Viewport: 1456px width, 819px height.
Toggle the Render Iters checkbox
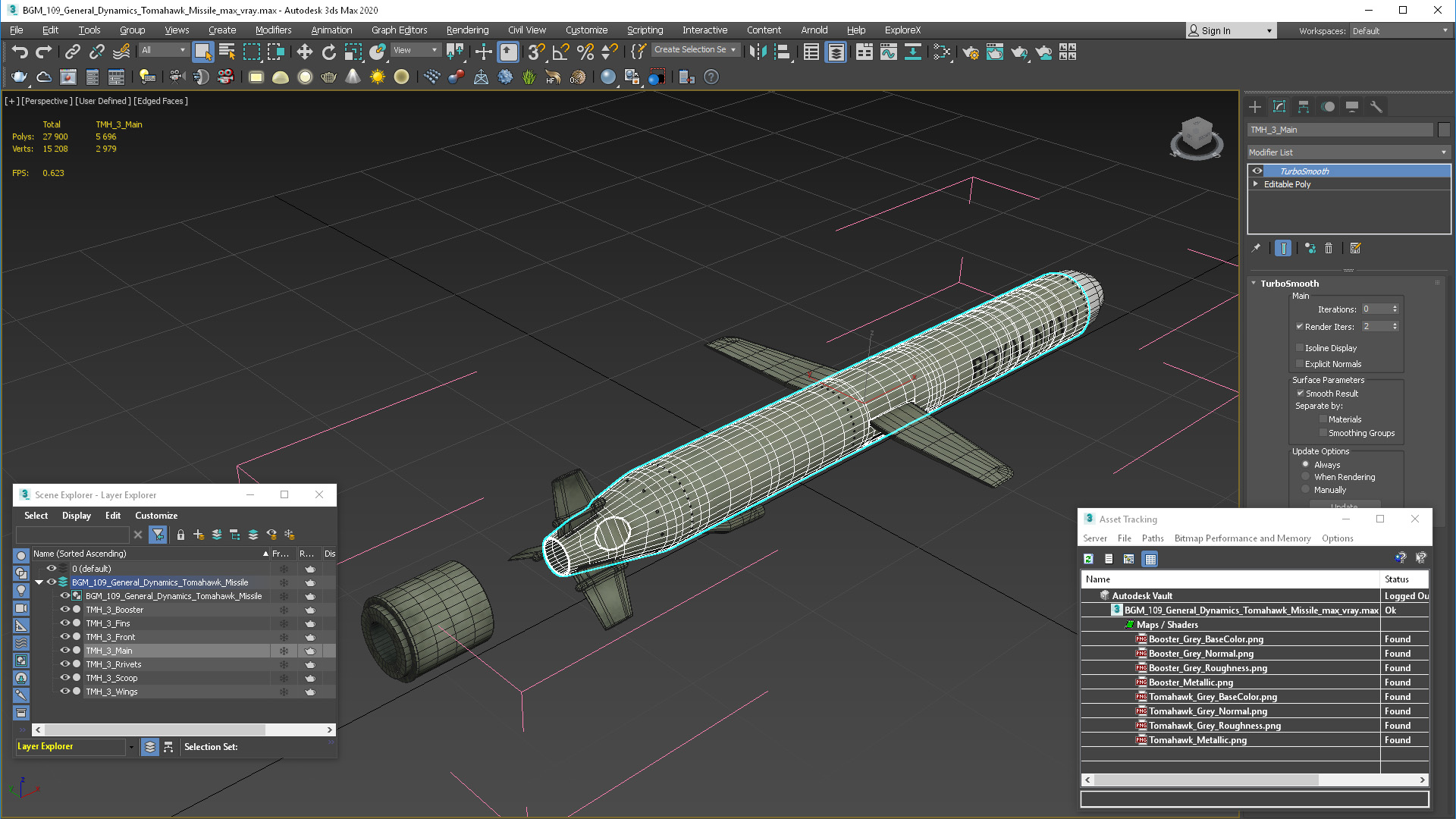[1299, 327]
